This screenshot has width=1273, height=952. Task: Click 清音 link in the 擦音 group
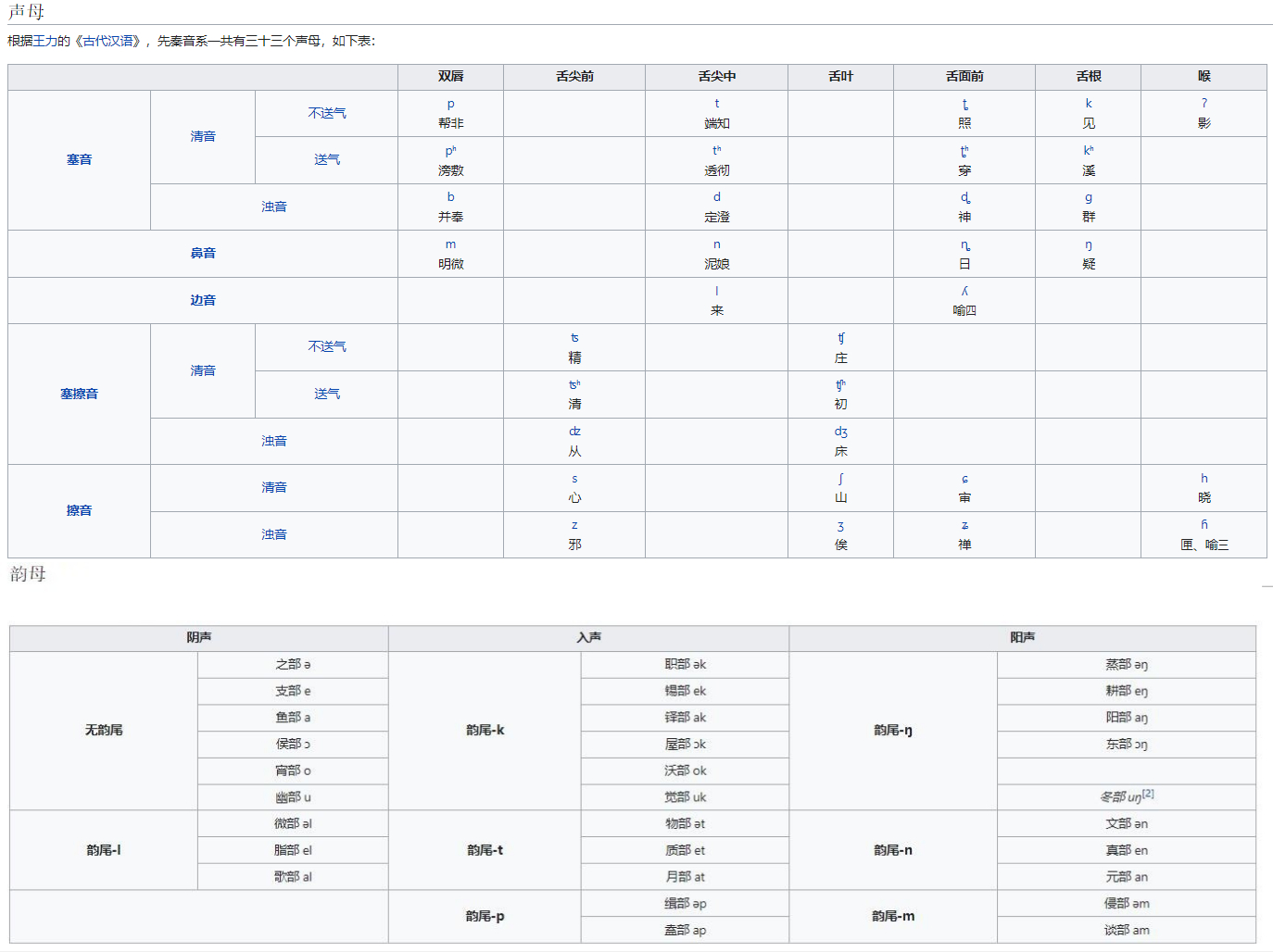pos(274,488)
